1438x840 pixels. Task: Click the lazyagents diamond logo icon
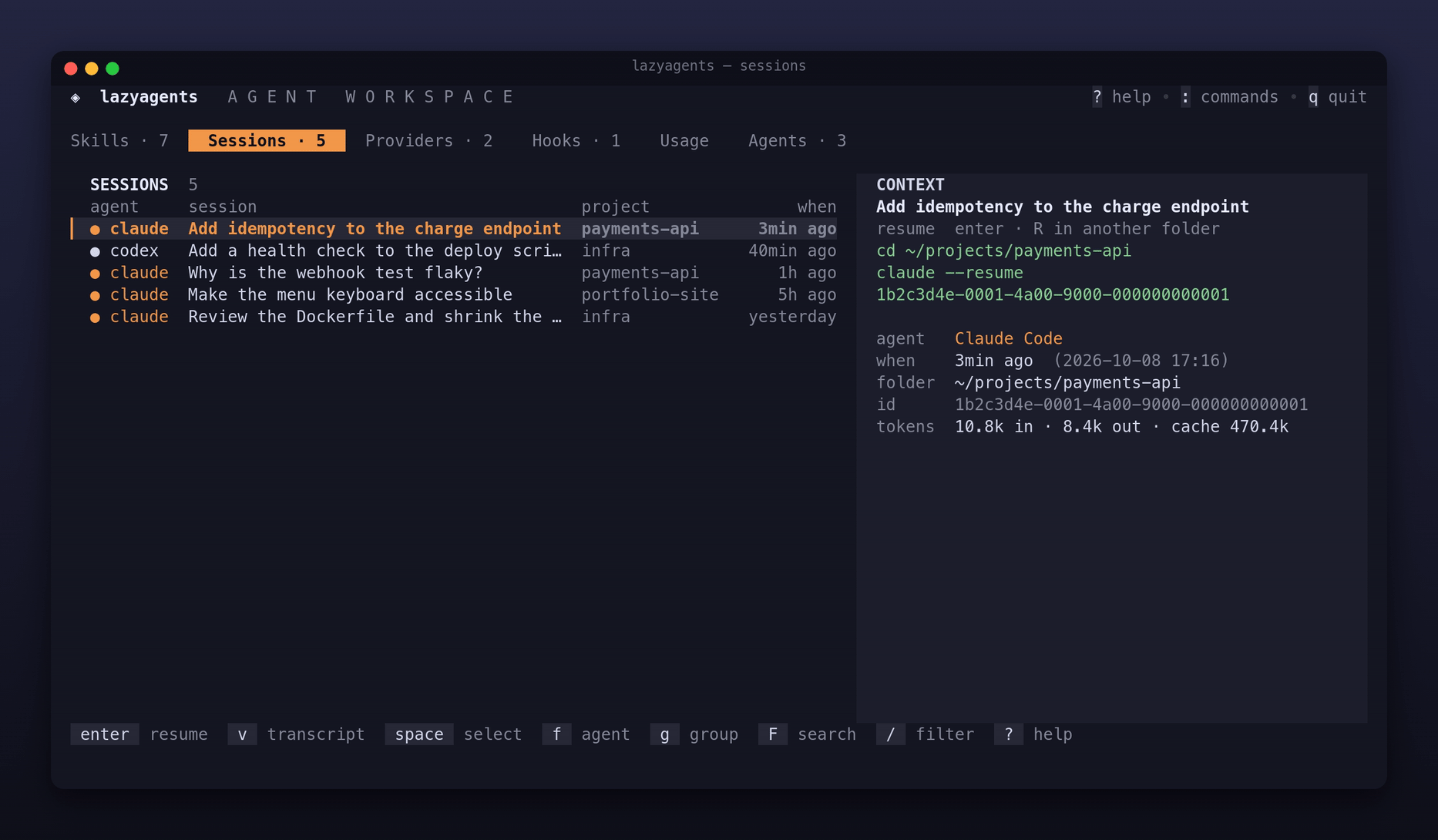coord(76,98)
